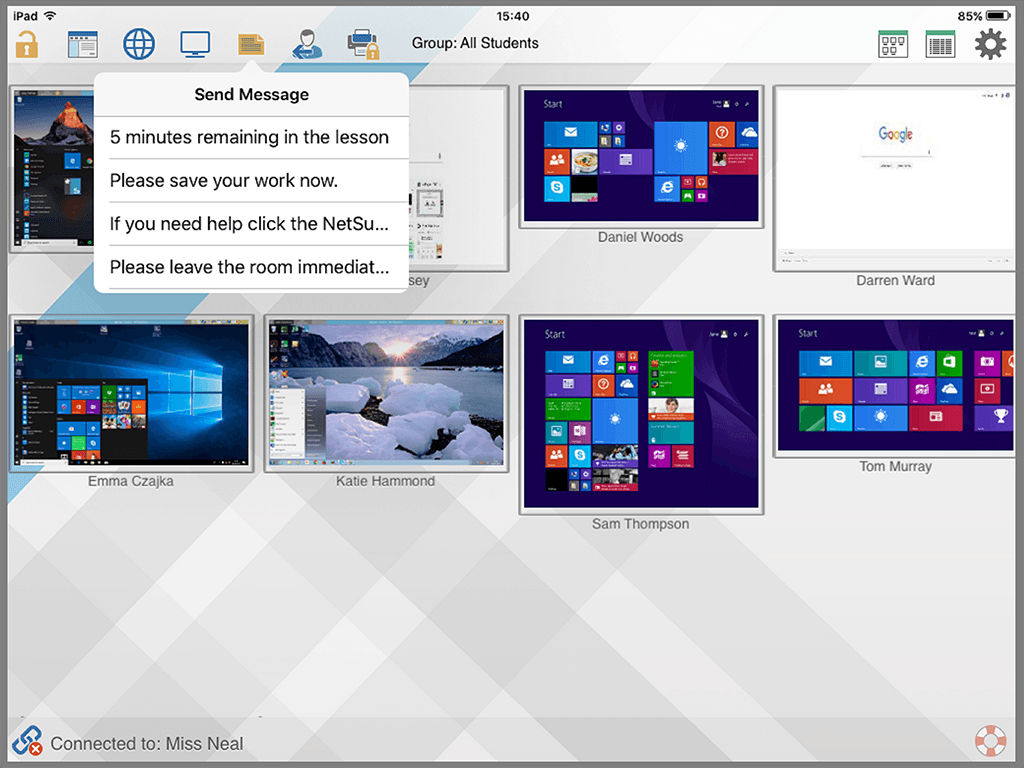Click the send message note icon

pyautogui.click(x=251, y=44)
